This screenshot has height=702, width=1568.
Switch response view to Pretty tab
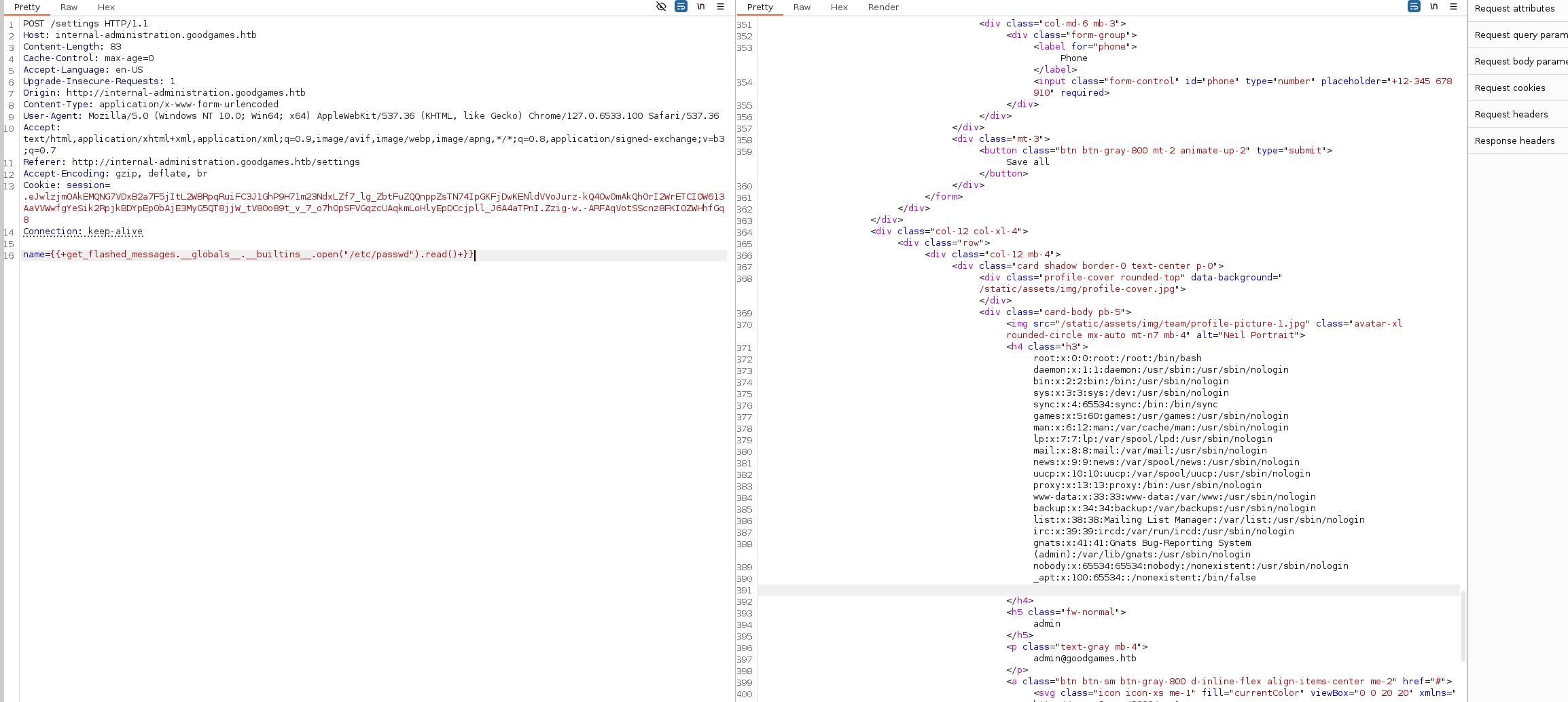(760, 7)
